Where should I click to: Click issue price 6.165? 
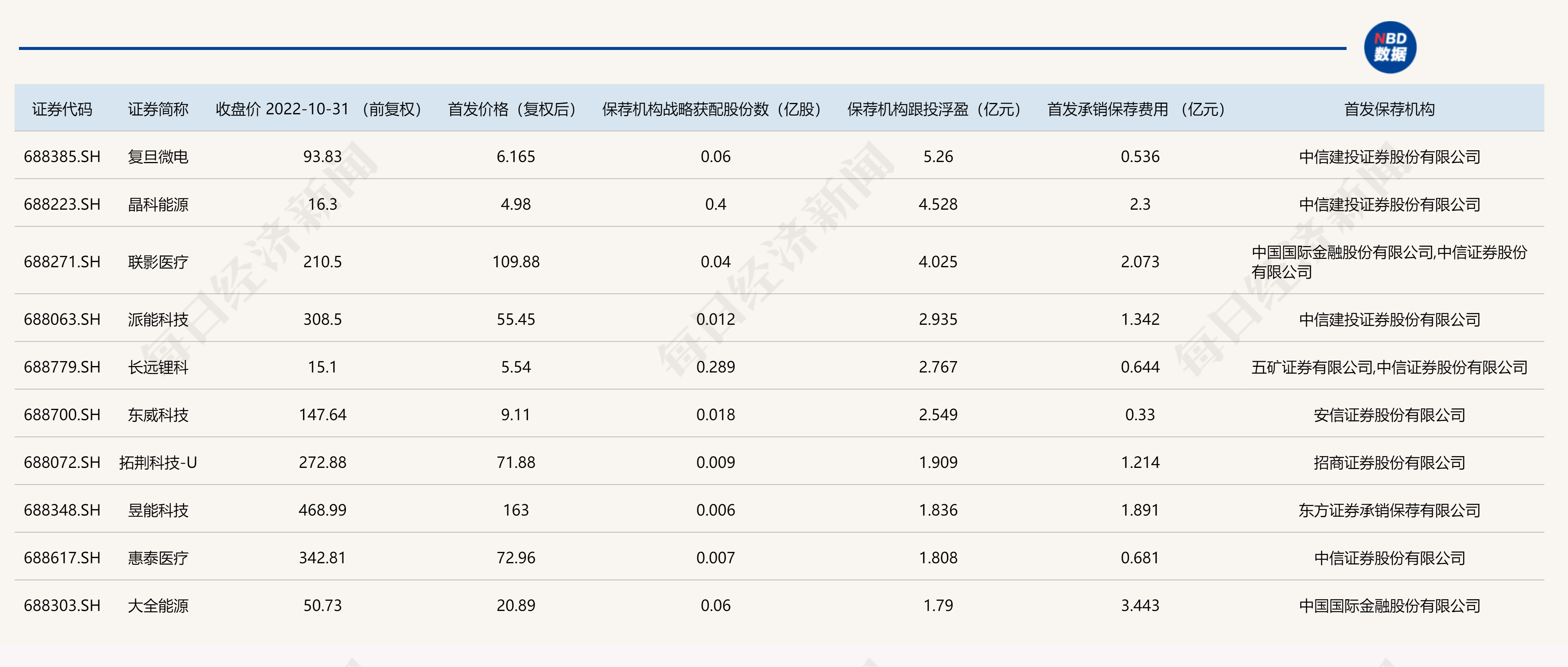click(x=516, y=157)
